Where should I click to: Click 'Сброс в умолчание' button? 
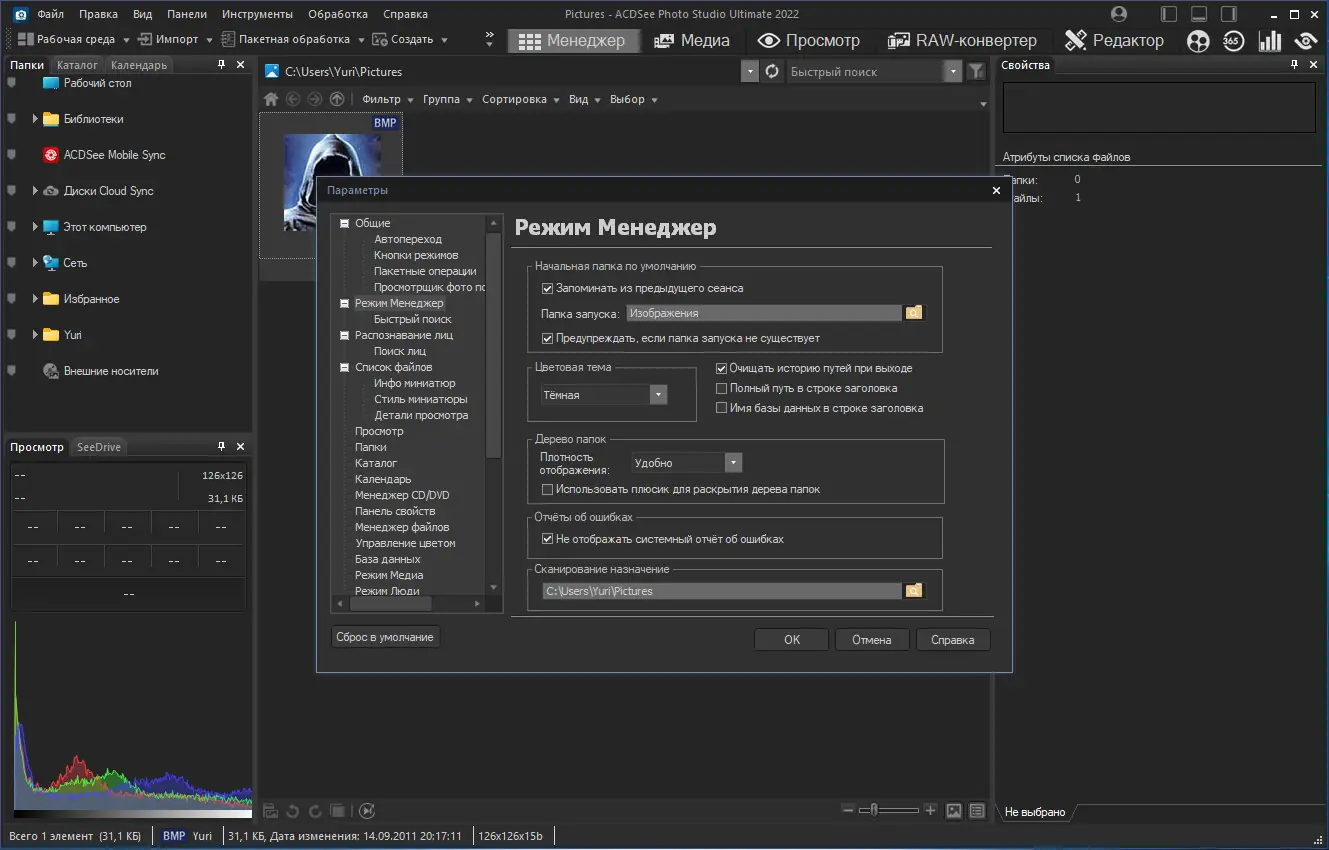(x=385, y=637)
